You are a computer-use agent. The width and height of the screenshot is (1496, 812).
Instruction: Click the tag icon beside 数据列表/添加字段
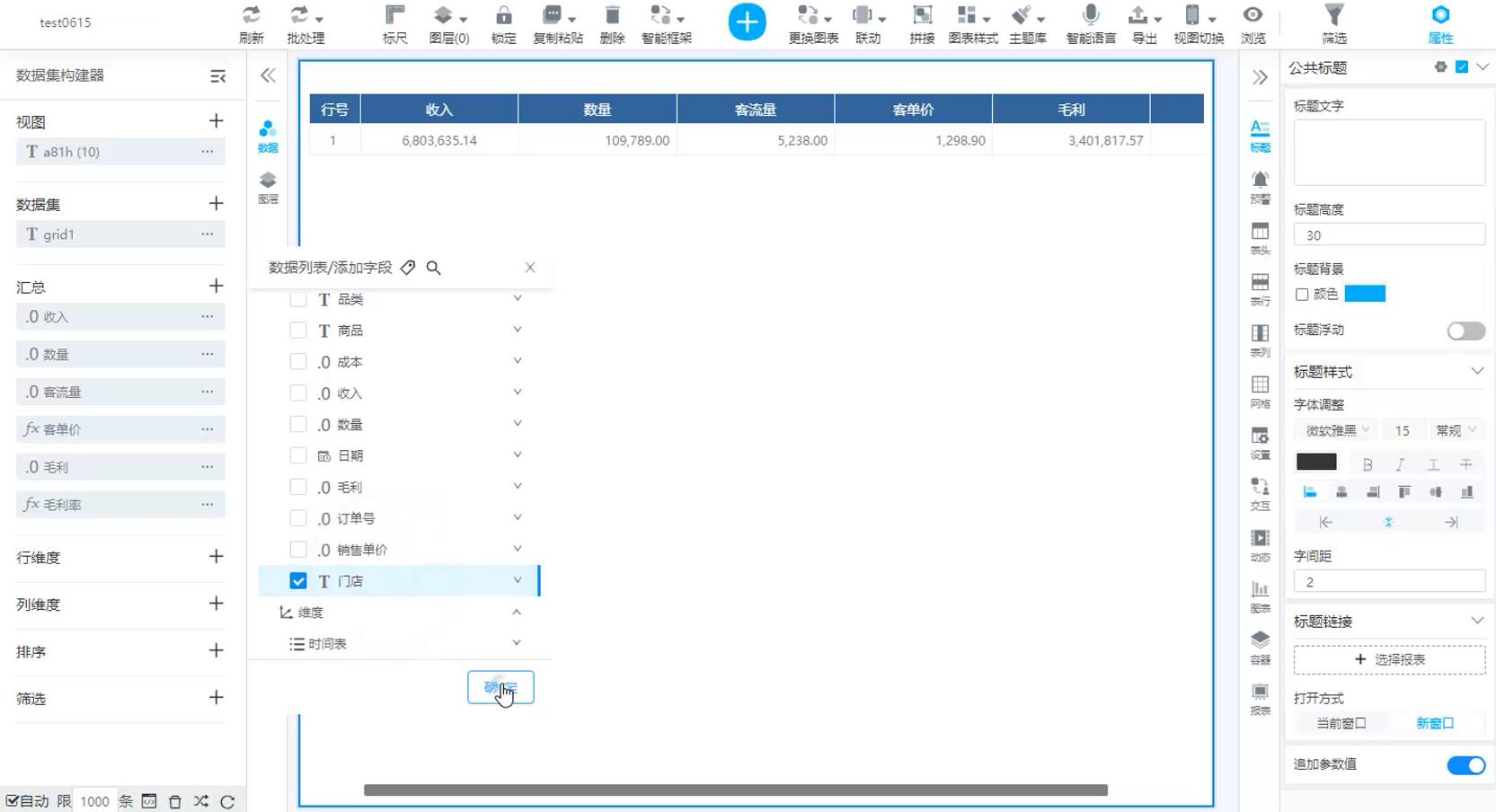click(408, 268)
